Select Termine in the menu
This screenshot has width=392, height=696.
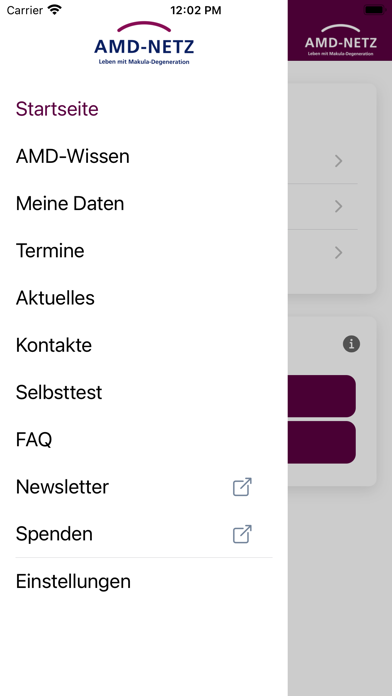(50, 251)
